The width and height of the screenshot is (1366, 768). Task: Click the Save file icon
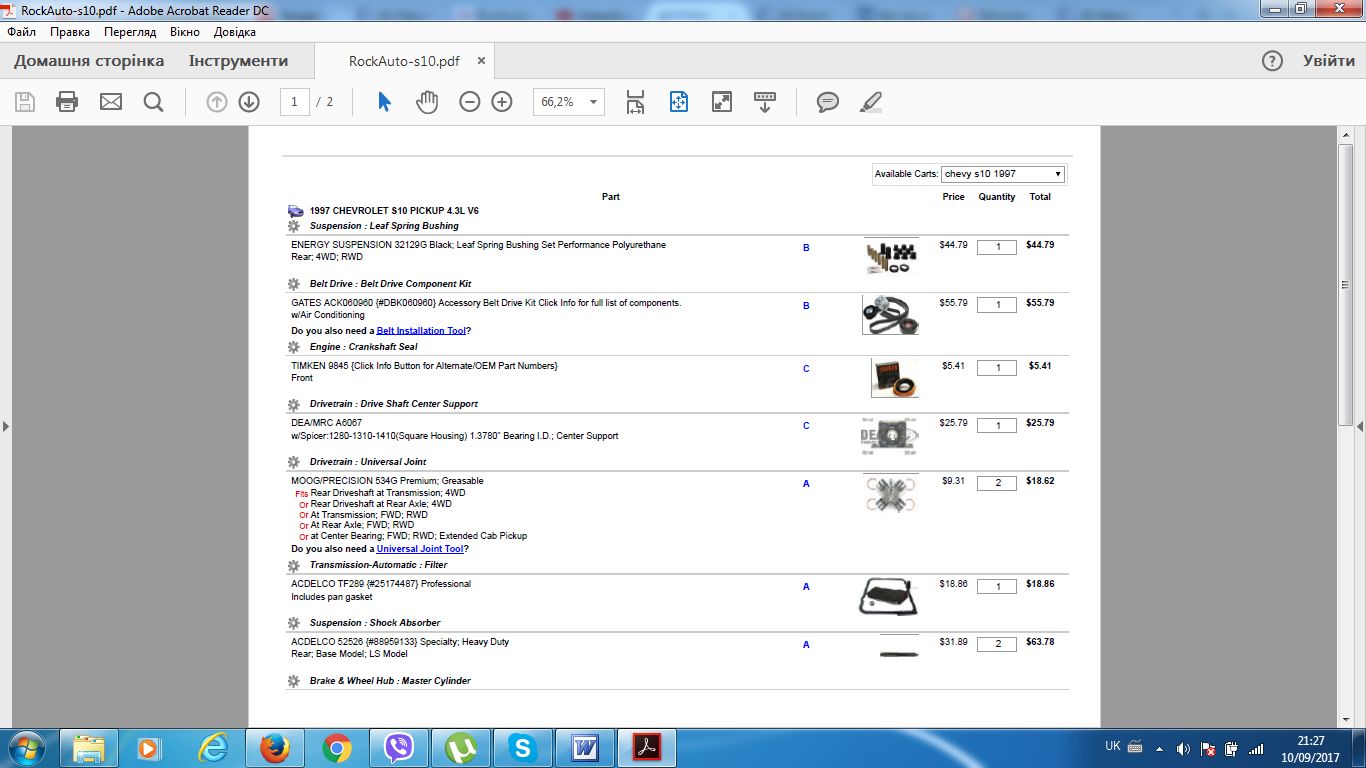pos(25,102)
